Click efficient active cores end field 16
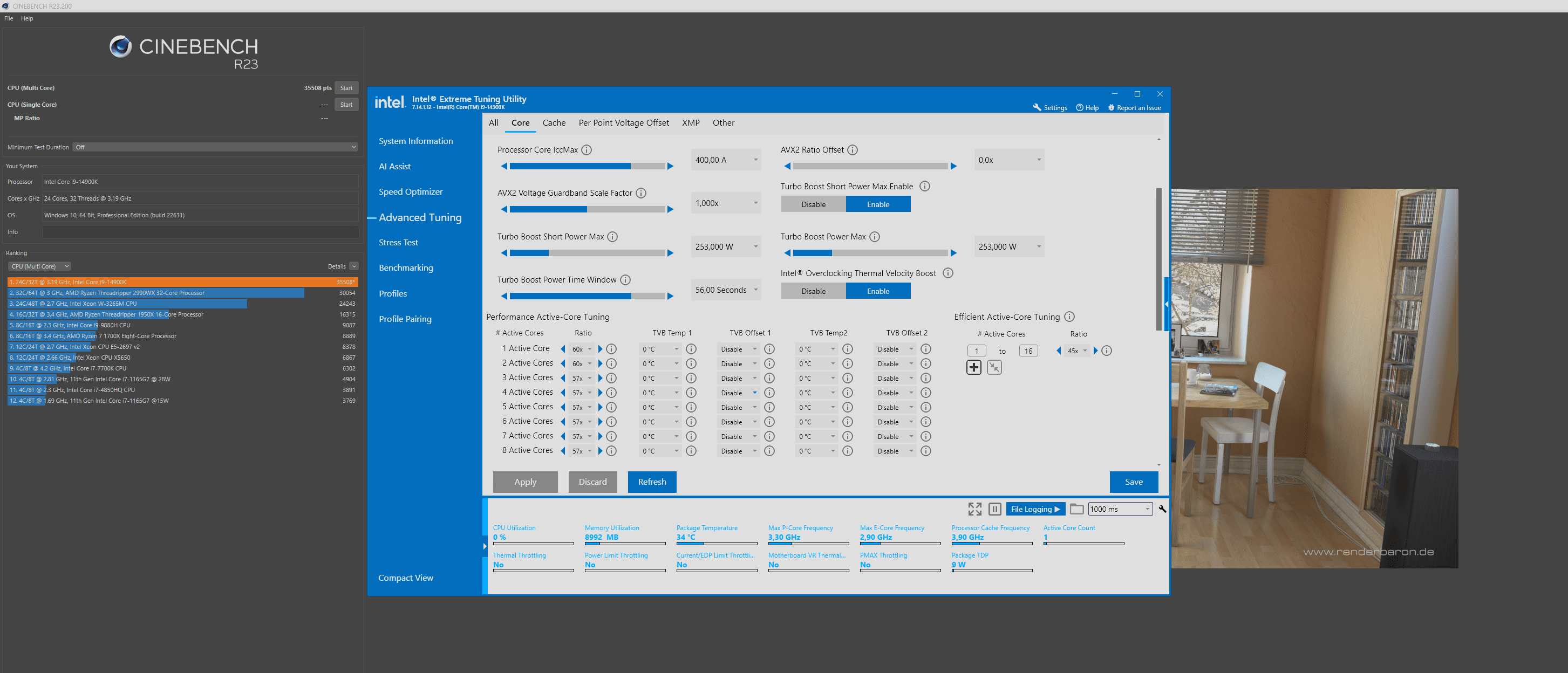This screenshot has height=673, width=1568. [1028, 351]
